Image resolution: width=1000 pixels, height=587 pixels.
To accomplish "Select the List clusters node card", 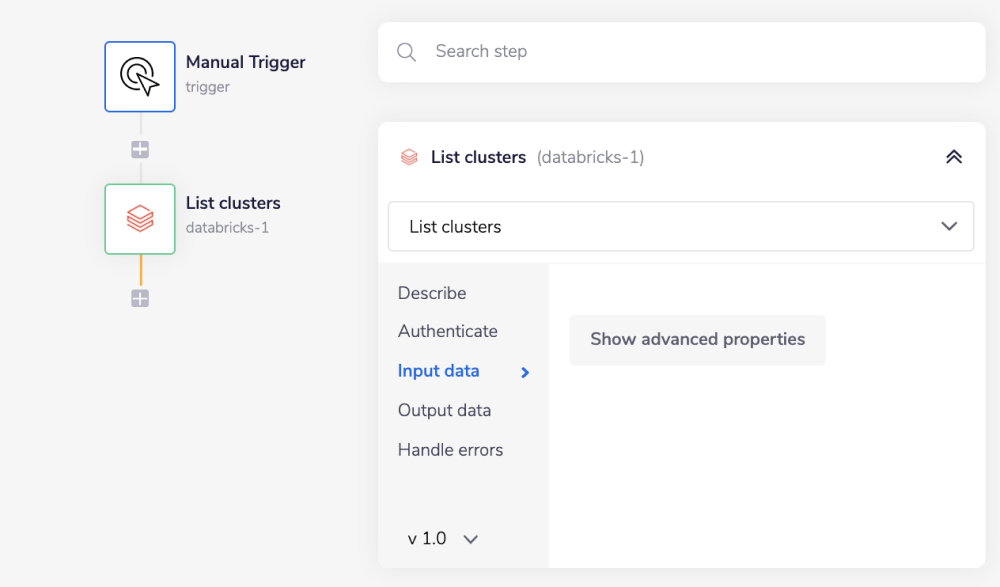I will tap(233, 203).
